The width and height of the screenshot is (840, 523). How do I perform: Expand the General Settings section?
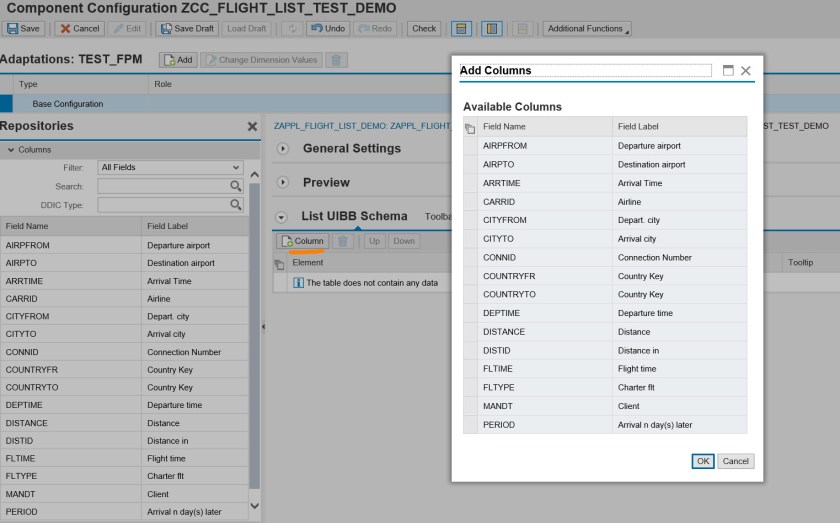coord(282,149)
